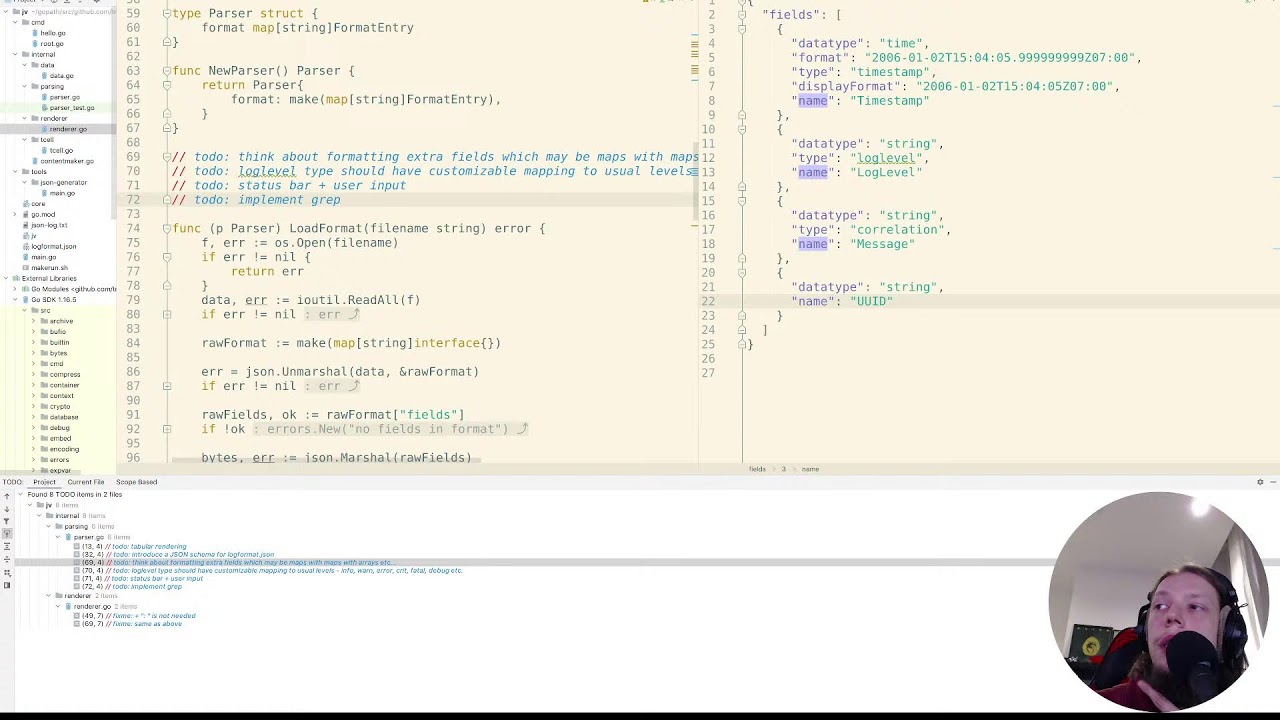Collapse External Libraries node
This screenshot has width=1280, height=720.
click(8, 278)
